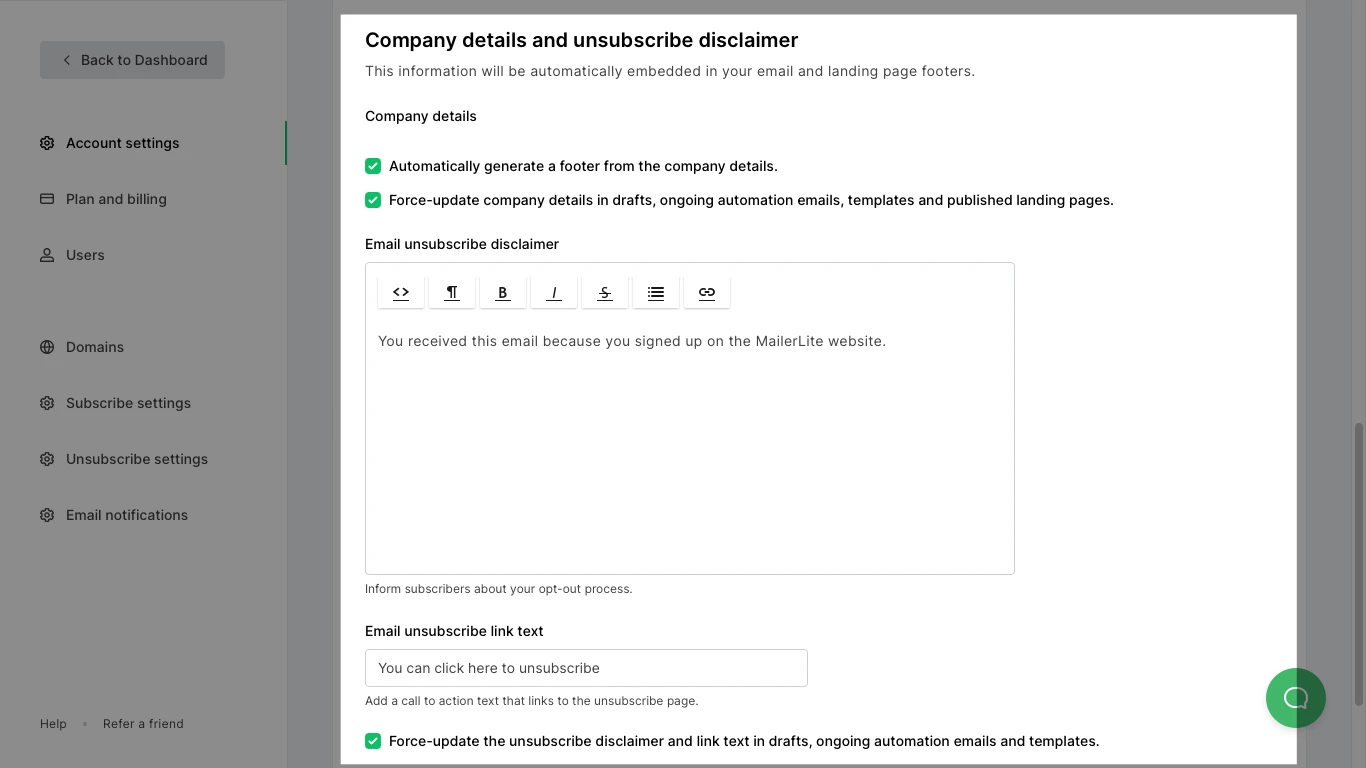1366x768 pixels.
Task: Click the HTML code view icon
Action: click(x=401, y=293)
